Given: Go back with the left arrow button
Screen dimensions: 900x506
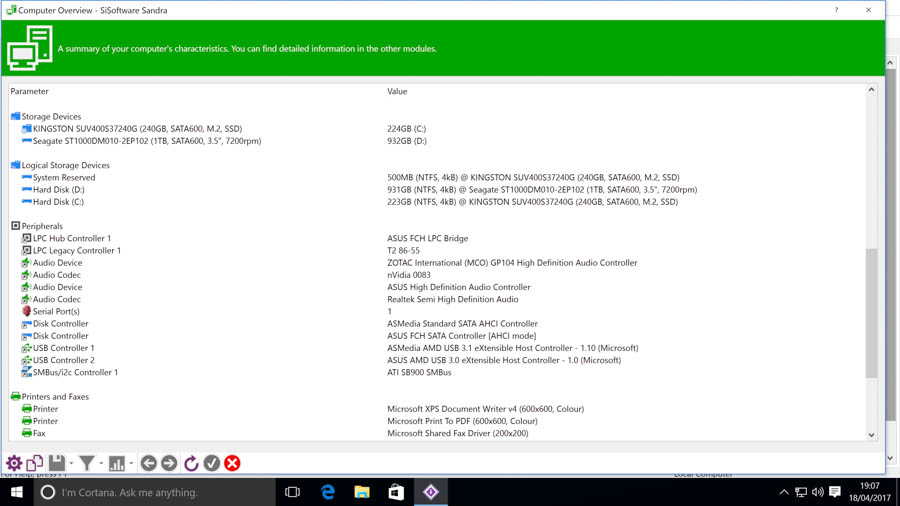Looking at the screenshot, I should 149,463.
